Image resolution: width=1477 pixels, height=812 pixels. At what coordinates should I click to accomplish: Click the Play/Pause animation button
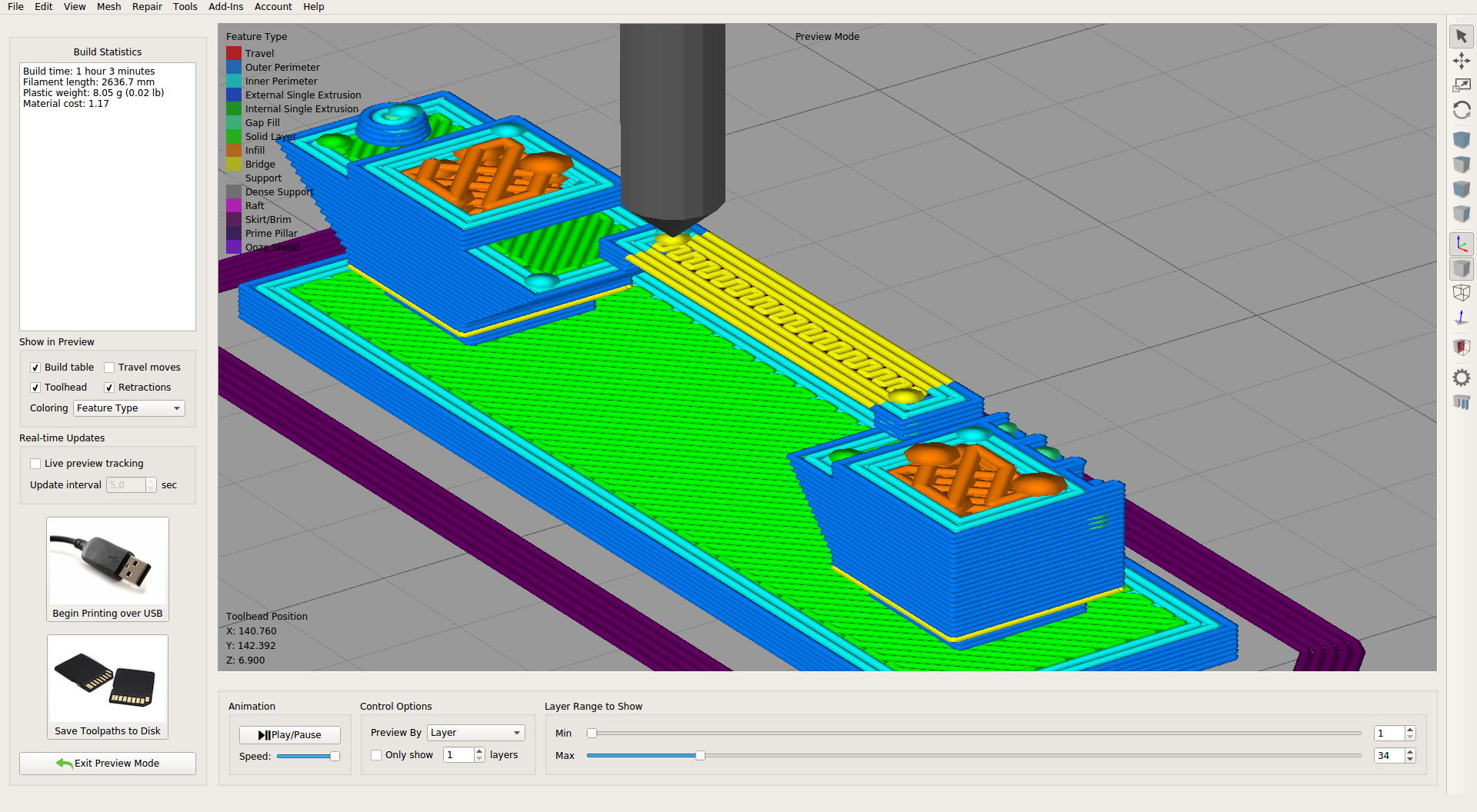[x=289, y=735]
